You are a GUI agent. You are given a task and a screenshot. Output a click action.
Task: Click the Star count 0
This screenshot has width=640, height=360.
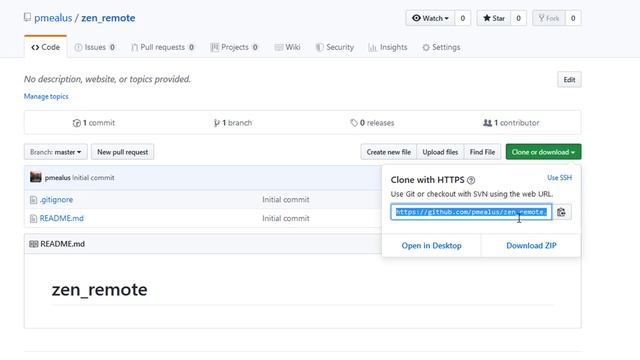(x=518, y=18)
